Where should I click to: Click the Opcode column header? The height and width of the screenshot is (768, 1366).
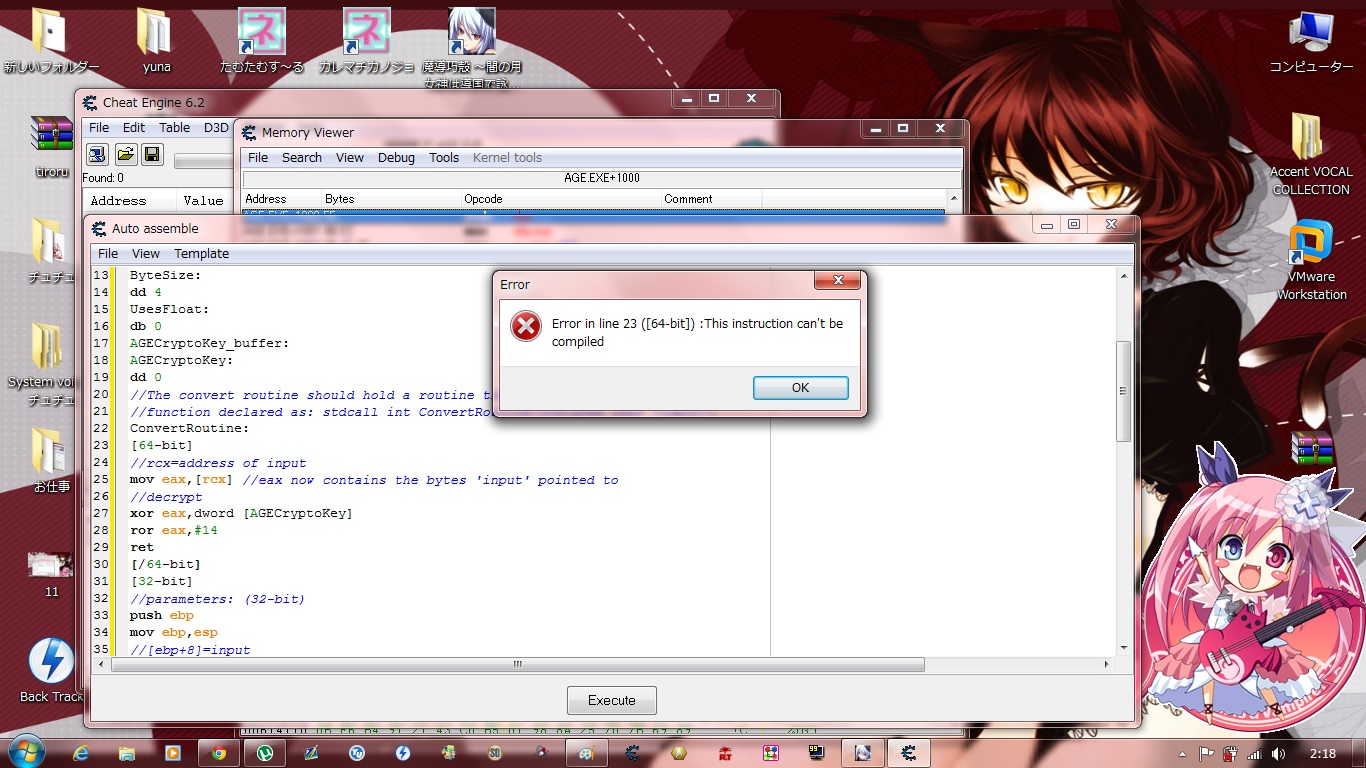coord(483,199)
